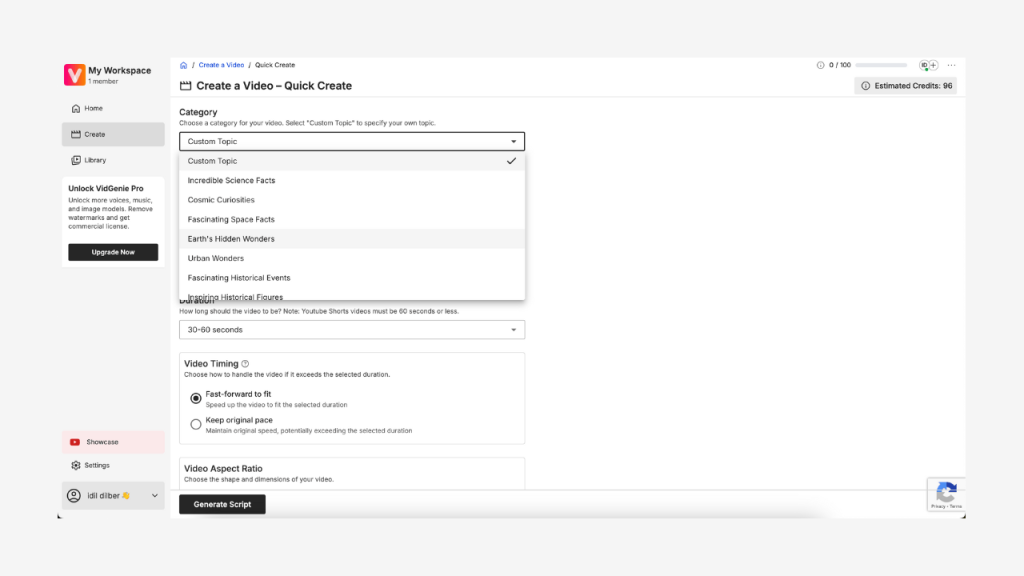Open the Create section
The height and width of the screenshot is (576, 1024).
113,135
